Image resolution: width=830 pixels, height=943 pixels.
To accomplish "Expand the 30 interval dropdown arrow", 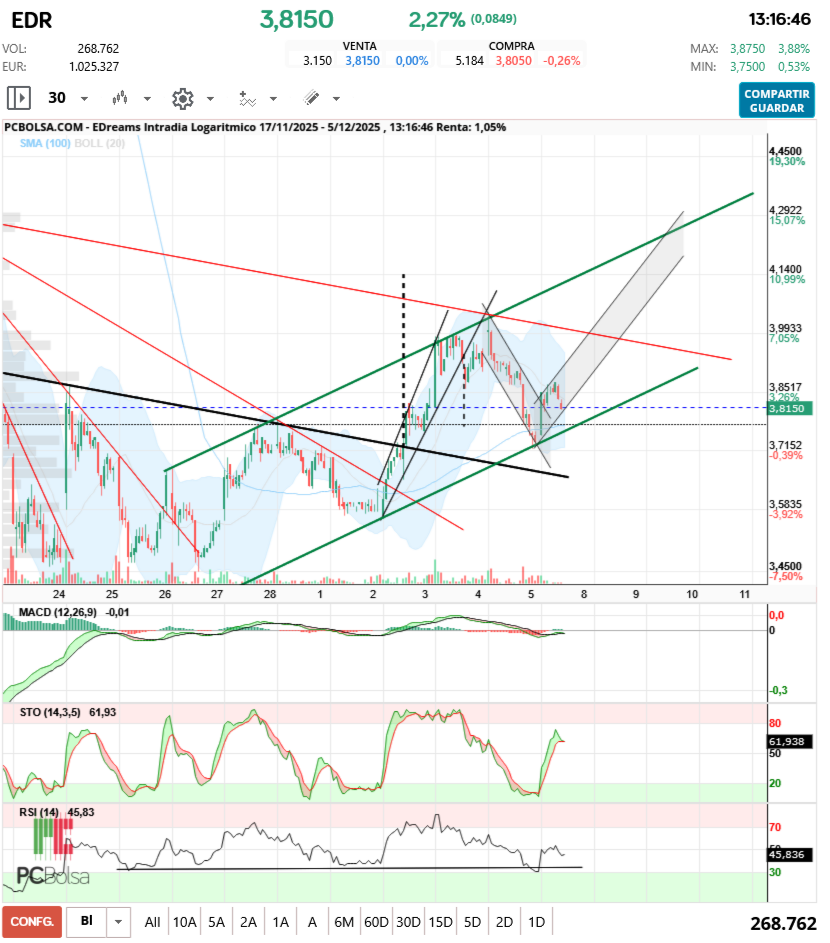I will [x=84, y=99].
